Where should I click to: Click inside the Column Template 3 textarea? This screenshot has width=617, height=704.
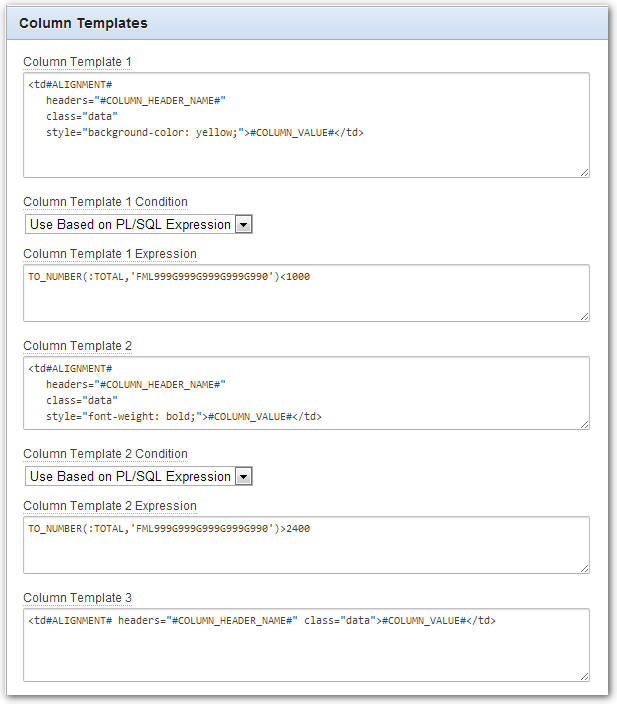click(306, 645)
